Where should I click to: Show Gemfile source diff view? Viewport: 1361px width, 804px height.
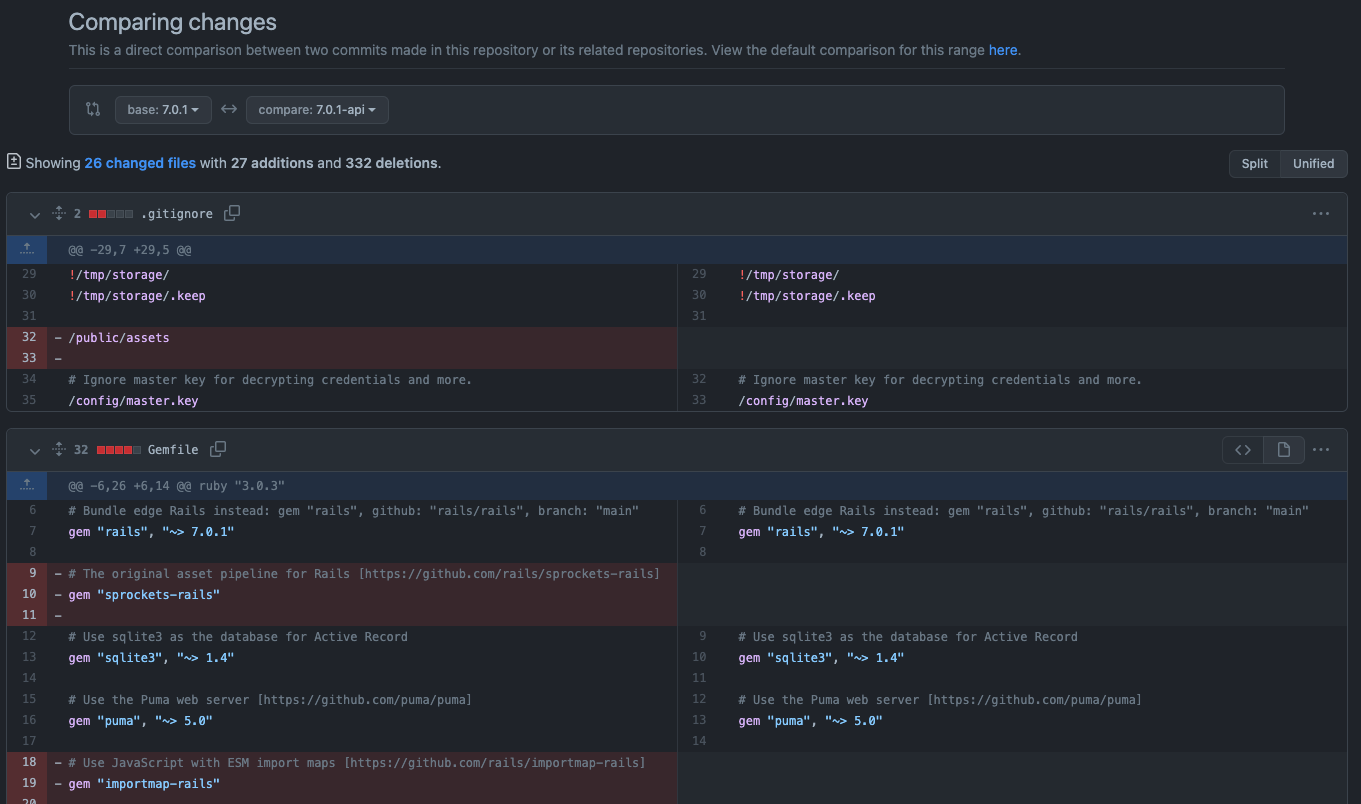[x=1243, y=450]
